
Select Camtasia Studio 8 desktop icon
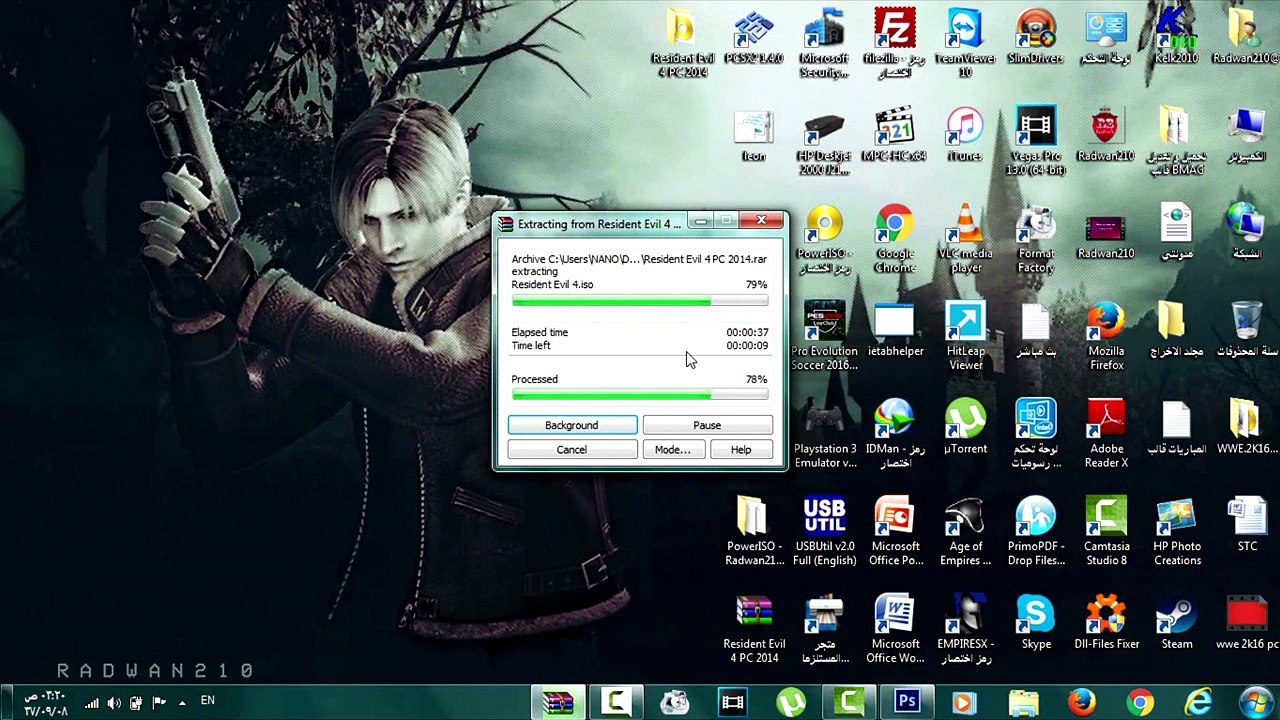click(1106, 532)
